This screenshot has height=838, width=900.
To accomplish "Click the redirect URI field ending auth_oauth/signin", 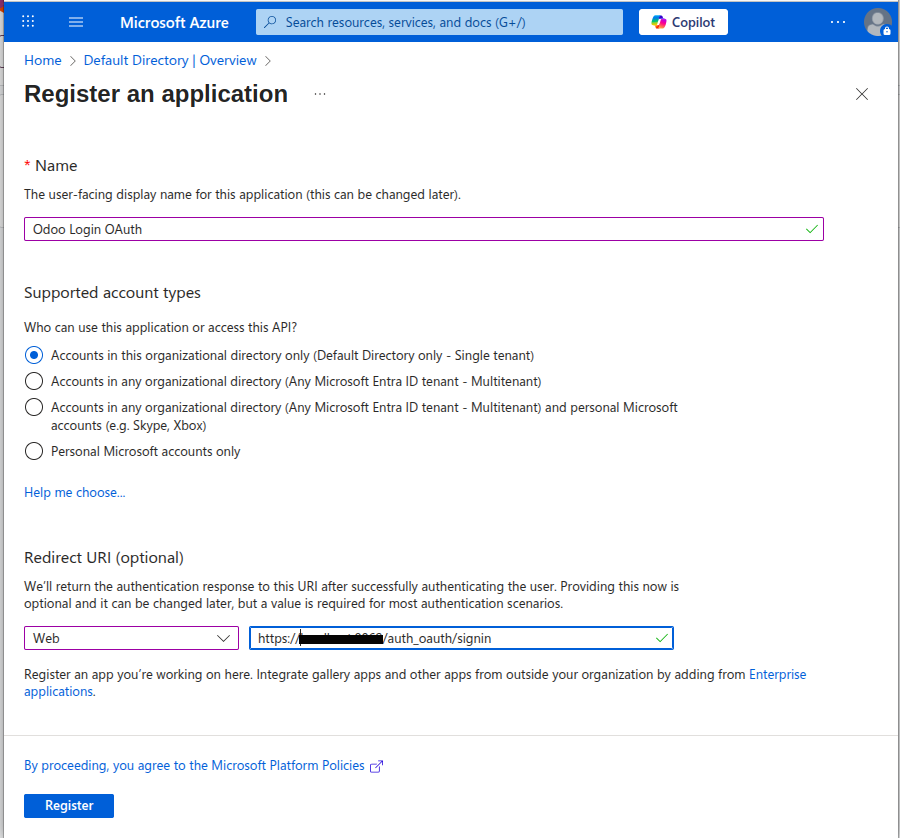I will pyautogui.click(x=461, y=638).
